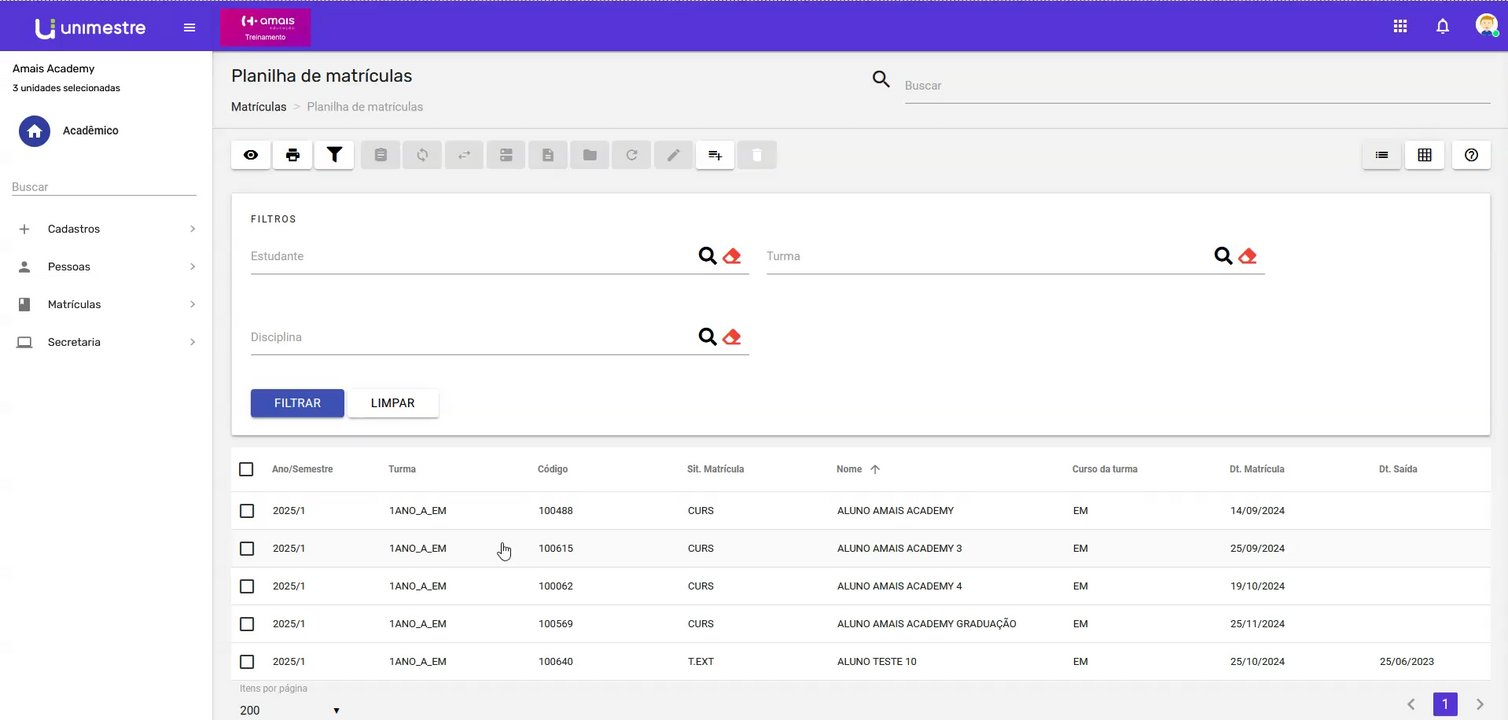Open the items per page dropdown
Viewport: 1508px width, 720px height.
pos(290,710)
